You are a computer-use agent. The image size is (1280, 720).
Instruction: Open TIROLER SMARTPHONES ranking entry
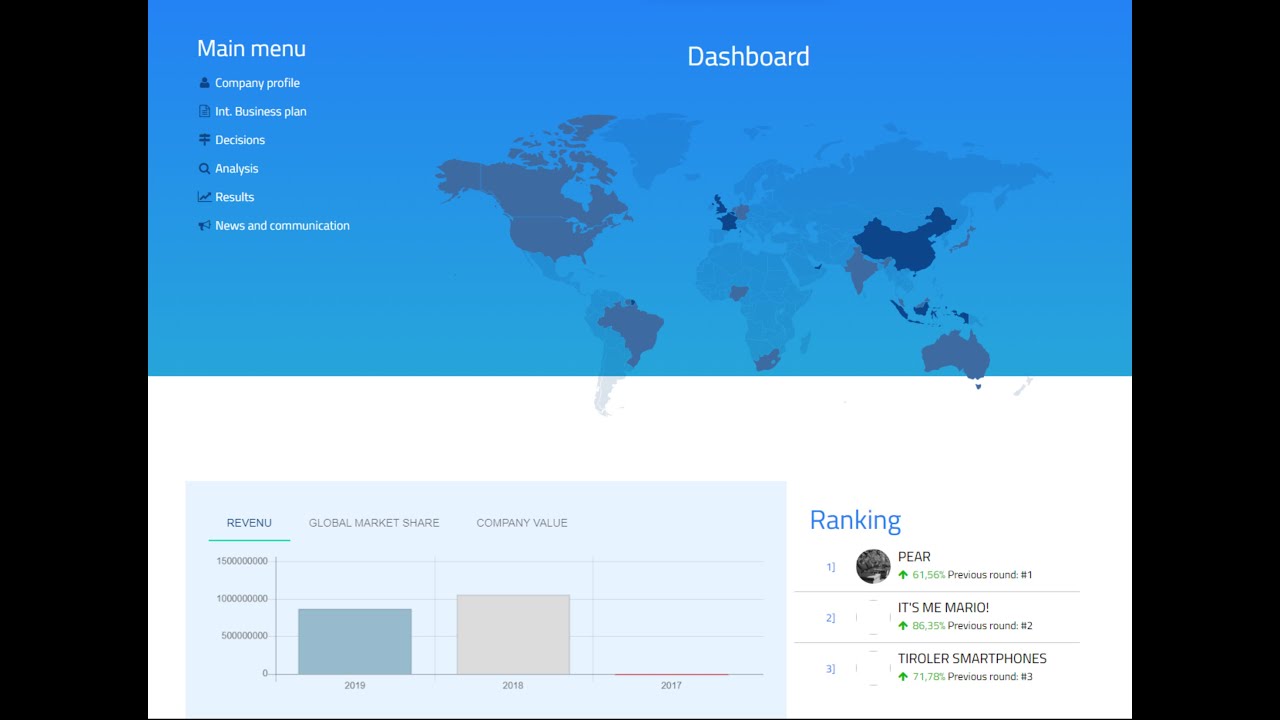(x=972, y=659)
